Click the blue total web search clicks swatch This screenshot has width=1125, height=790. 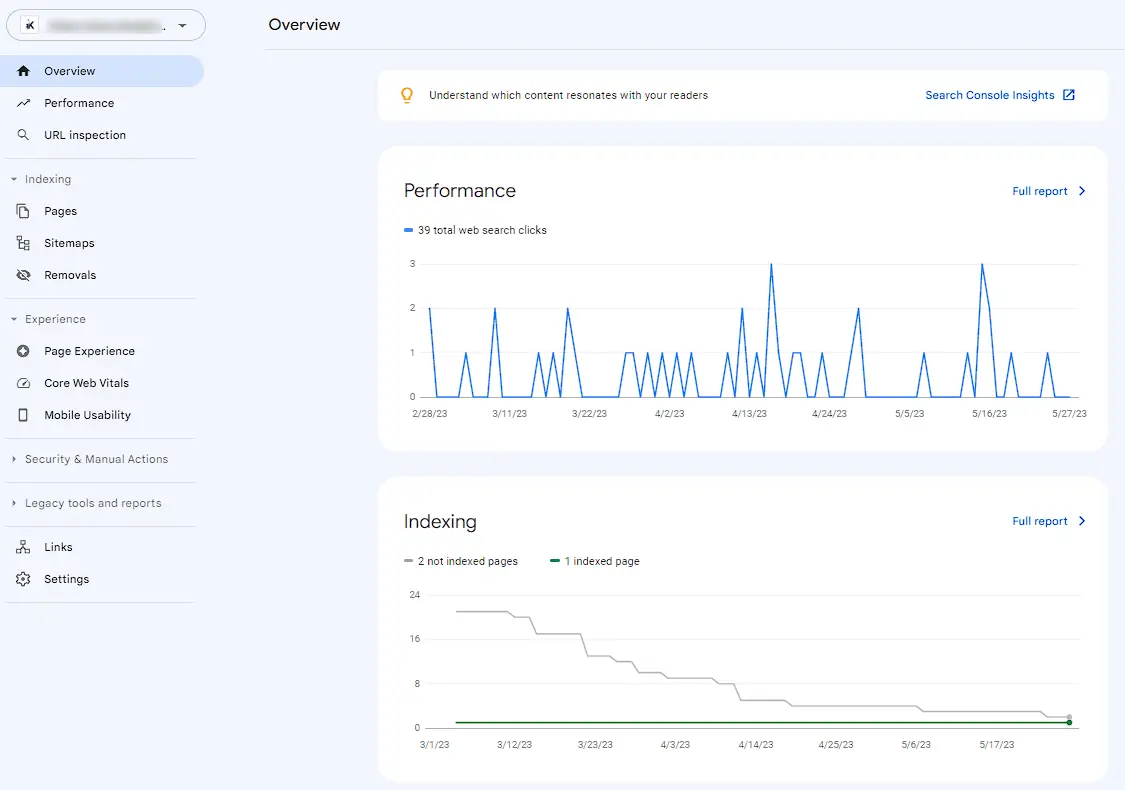coord(408,230)
